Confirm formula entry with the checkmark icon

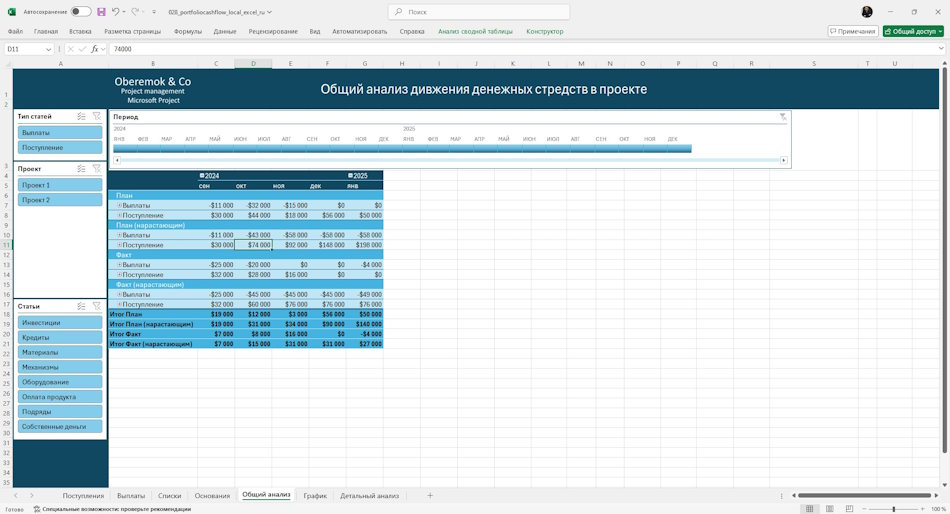[82, 49]
